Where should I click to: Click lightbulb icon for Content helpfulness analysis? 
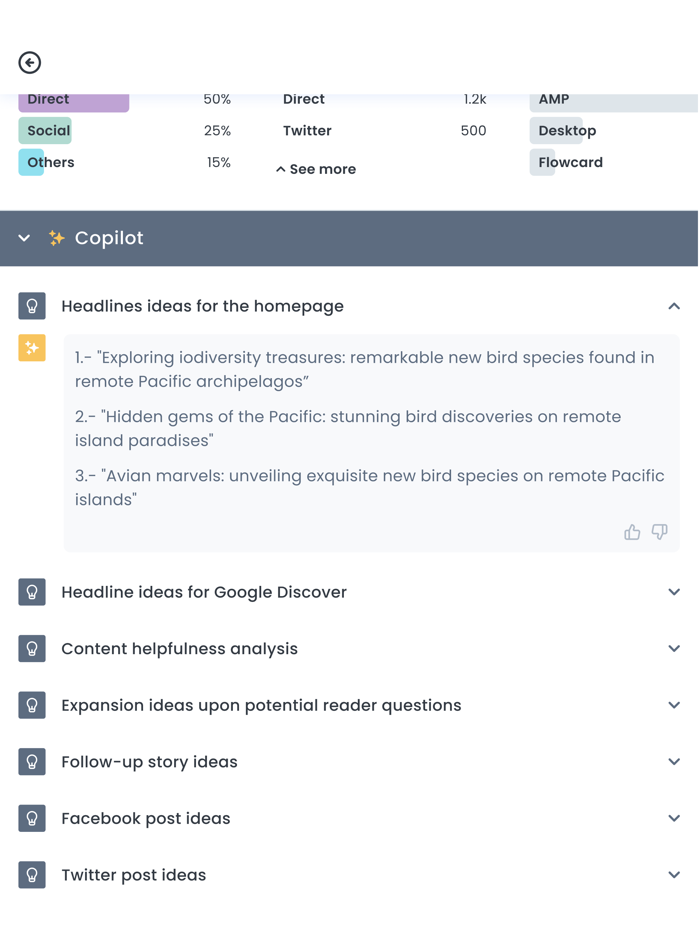(32, 649)
